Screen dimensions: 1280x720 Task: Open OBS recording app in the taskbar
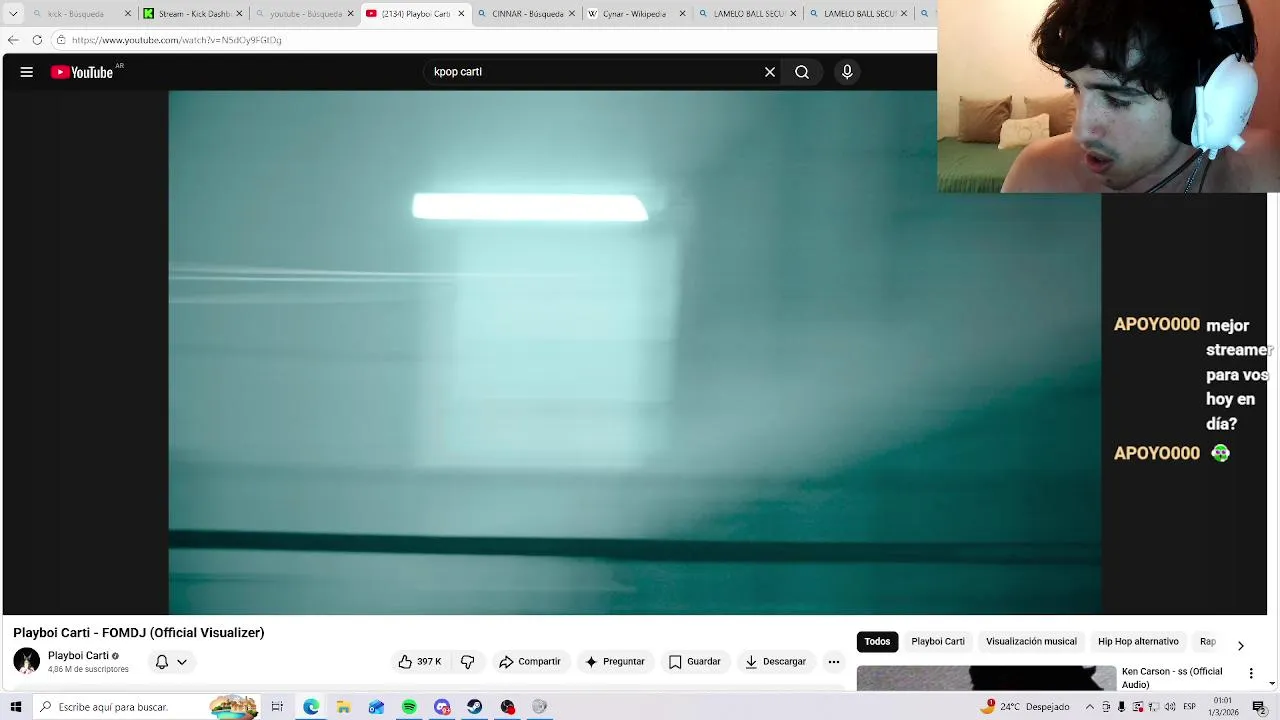coord(507,707)
